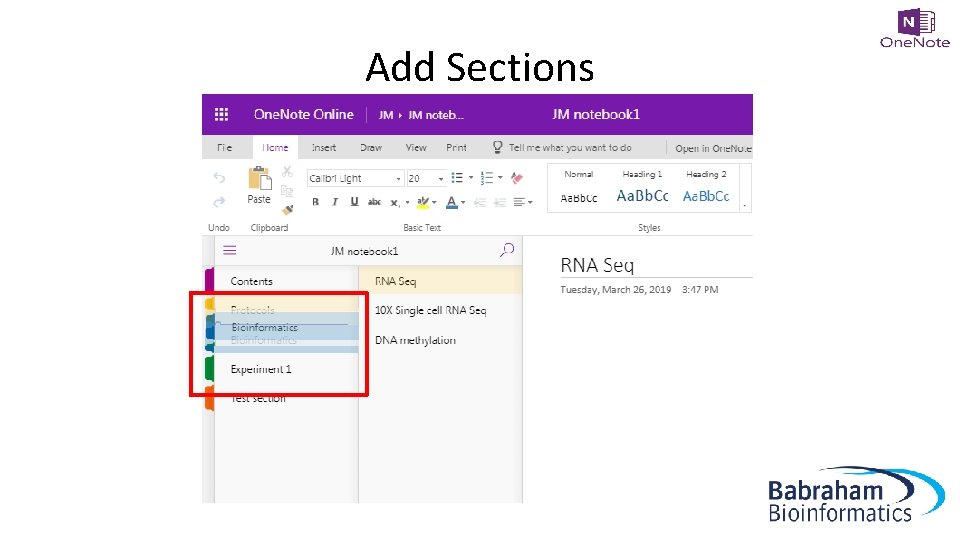The width and height of the screenshot is (960, 540).
Task: Expand the alignment options arrow
Action: pyautogui.click(x=530, y=202)
